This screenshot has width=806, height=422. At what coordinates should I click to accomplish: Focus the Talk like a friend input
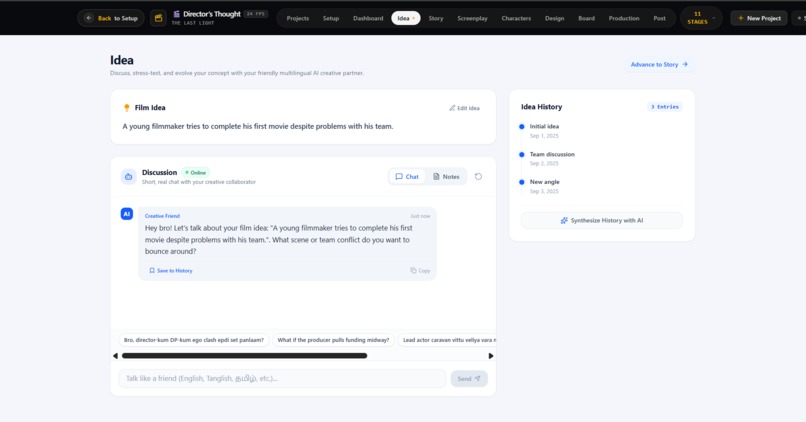click(x=282, y=378)
